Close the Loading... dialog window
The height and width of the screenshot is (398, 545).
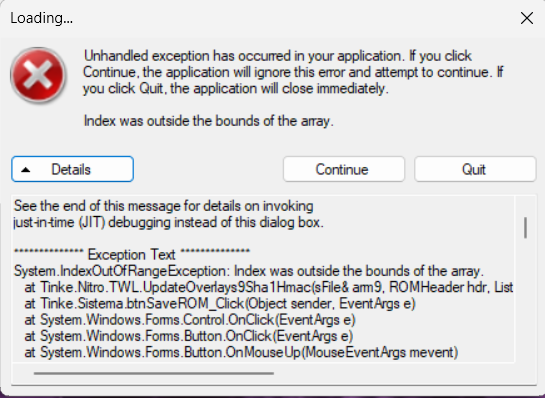coord(527,18)
